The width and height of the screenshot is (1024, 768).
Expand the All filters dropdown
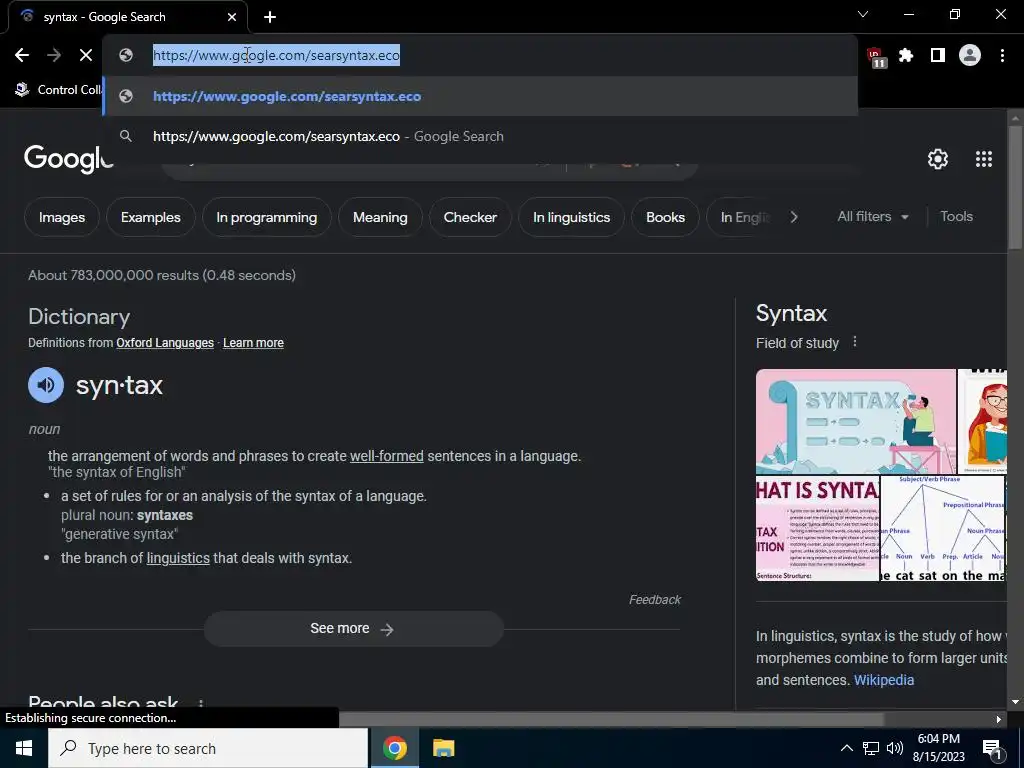873,217
